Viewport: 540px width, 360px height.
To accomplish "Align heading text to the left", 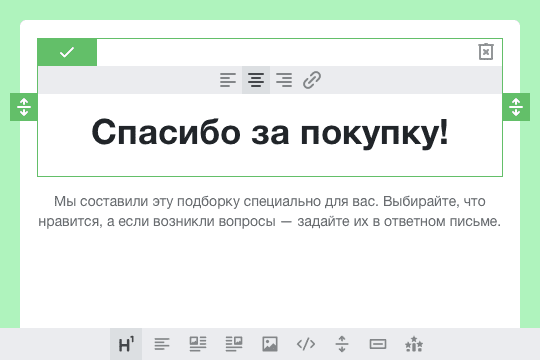I will [x=228, y=80].
